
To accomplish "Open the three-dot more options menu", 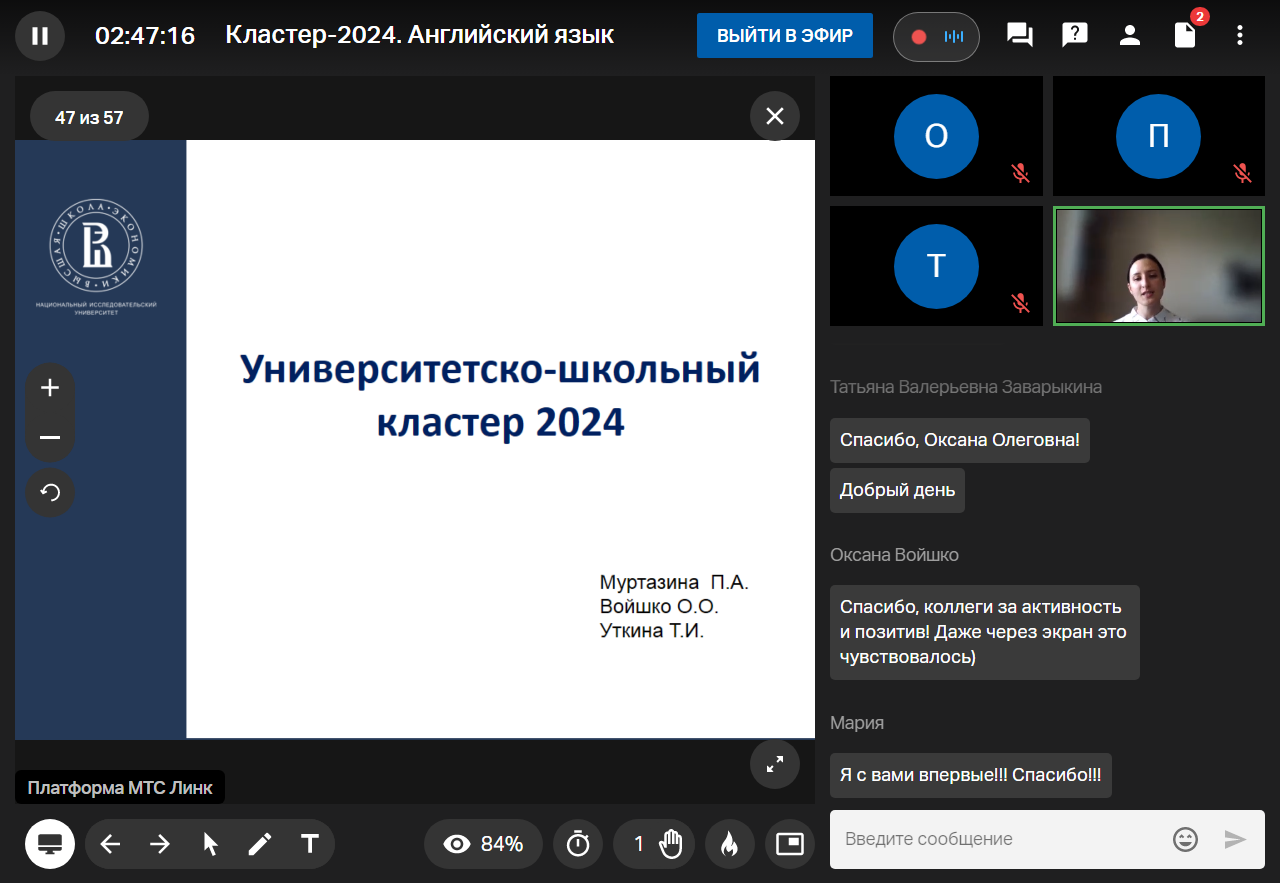I will point(1240,36).
